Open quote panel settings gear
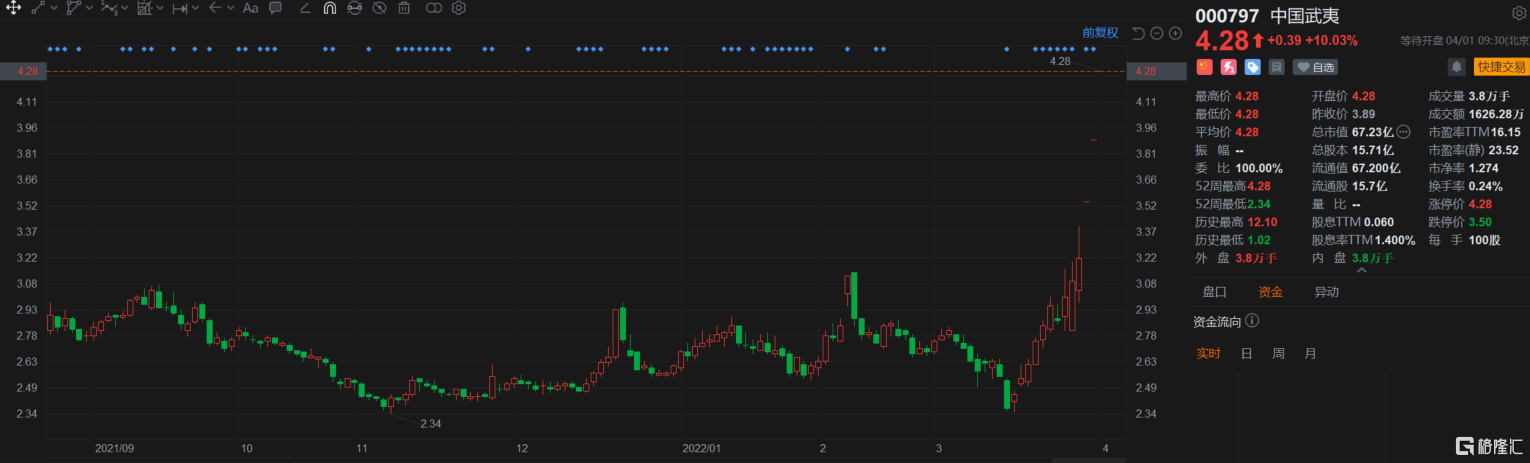The image size is (1530, 463). coord(1519,13)
